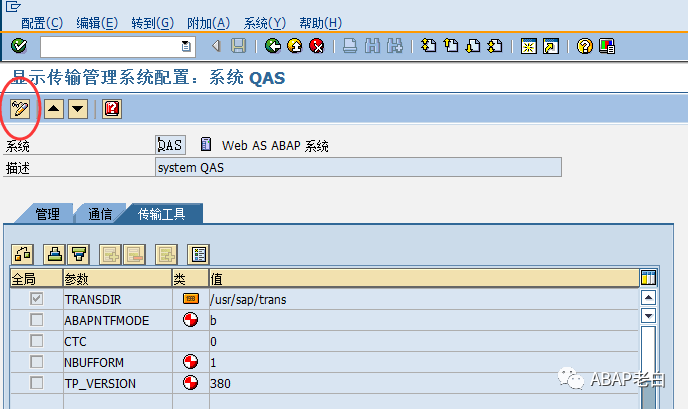Open the 帮助(H) menu
The width and height of the screenshot is (688, 409).
[x=320, y=23]
